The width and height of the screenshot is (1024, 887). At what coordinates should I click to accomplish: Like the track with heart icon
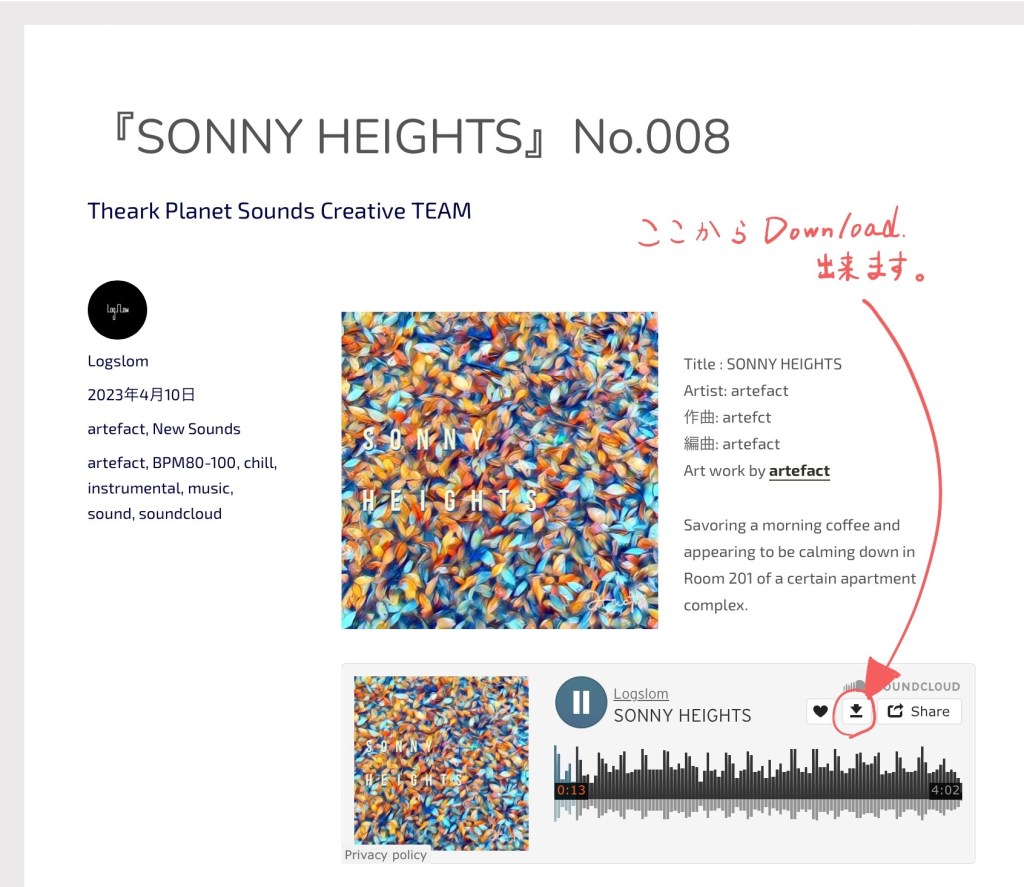point(820,711)
